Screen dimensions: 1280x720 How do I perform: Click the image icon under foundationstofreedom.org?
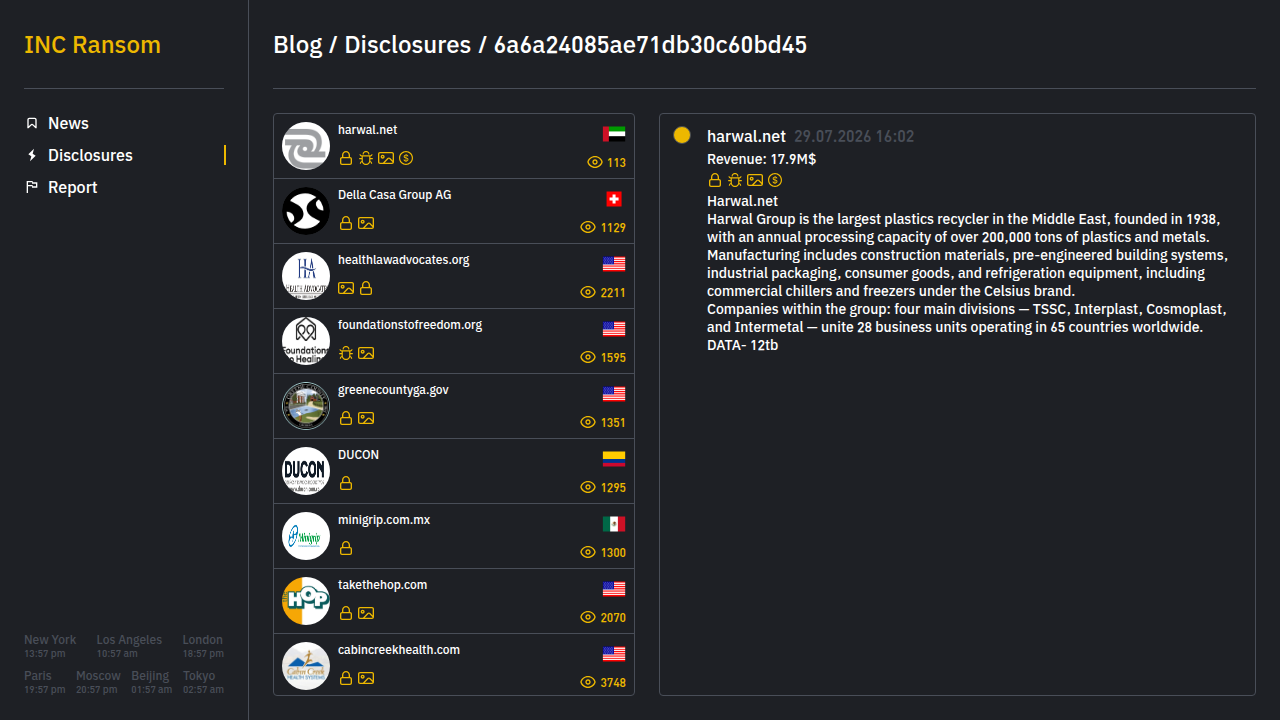click(366, 353)
